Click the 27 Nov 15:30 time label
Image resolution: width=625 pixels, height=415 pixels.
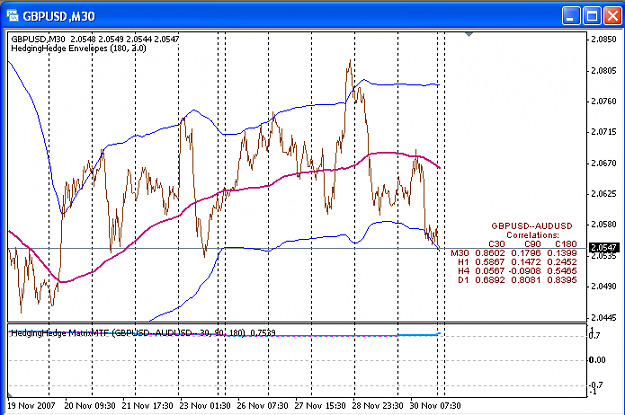[320, 406]
